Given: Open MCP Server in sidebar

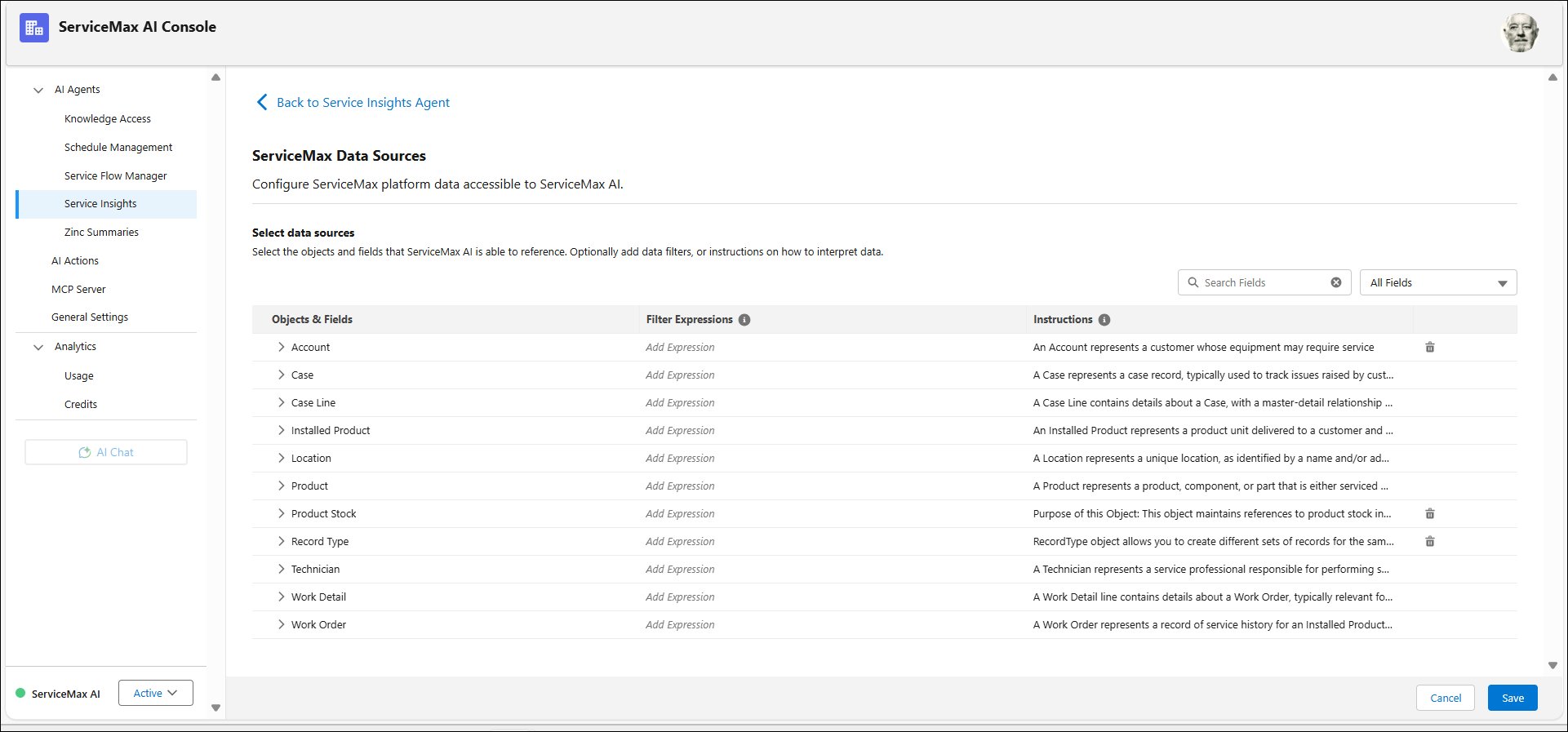Looking at the screenshot, I should (78, 290).
